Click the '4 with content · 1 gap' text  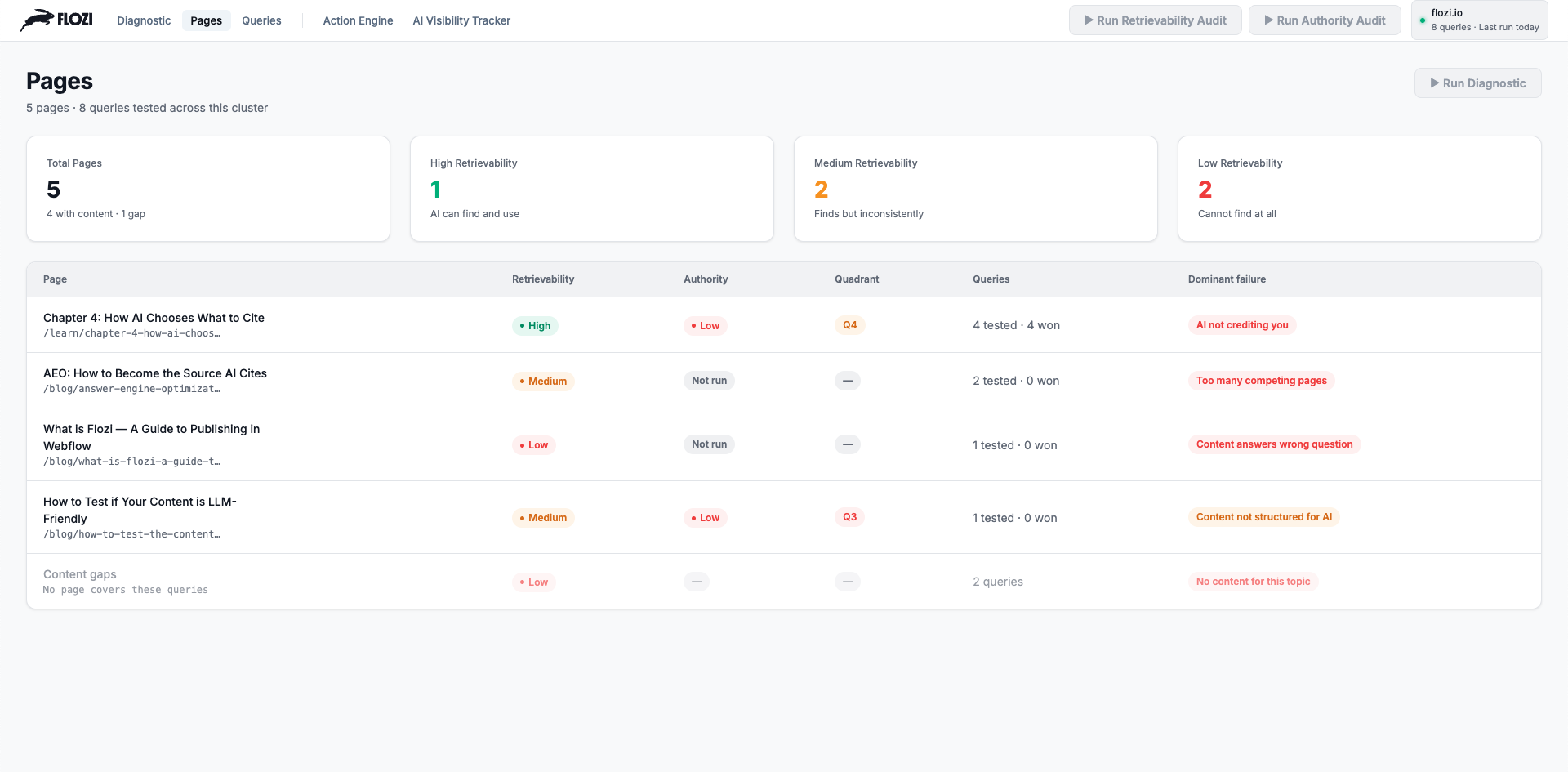(x=96, y=214)
